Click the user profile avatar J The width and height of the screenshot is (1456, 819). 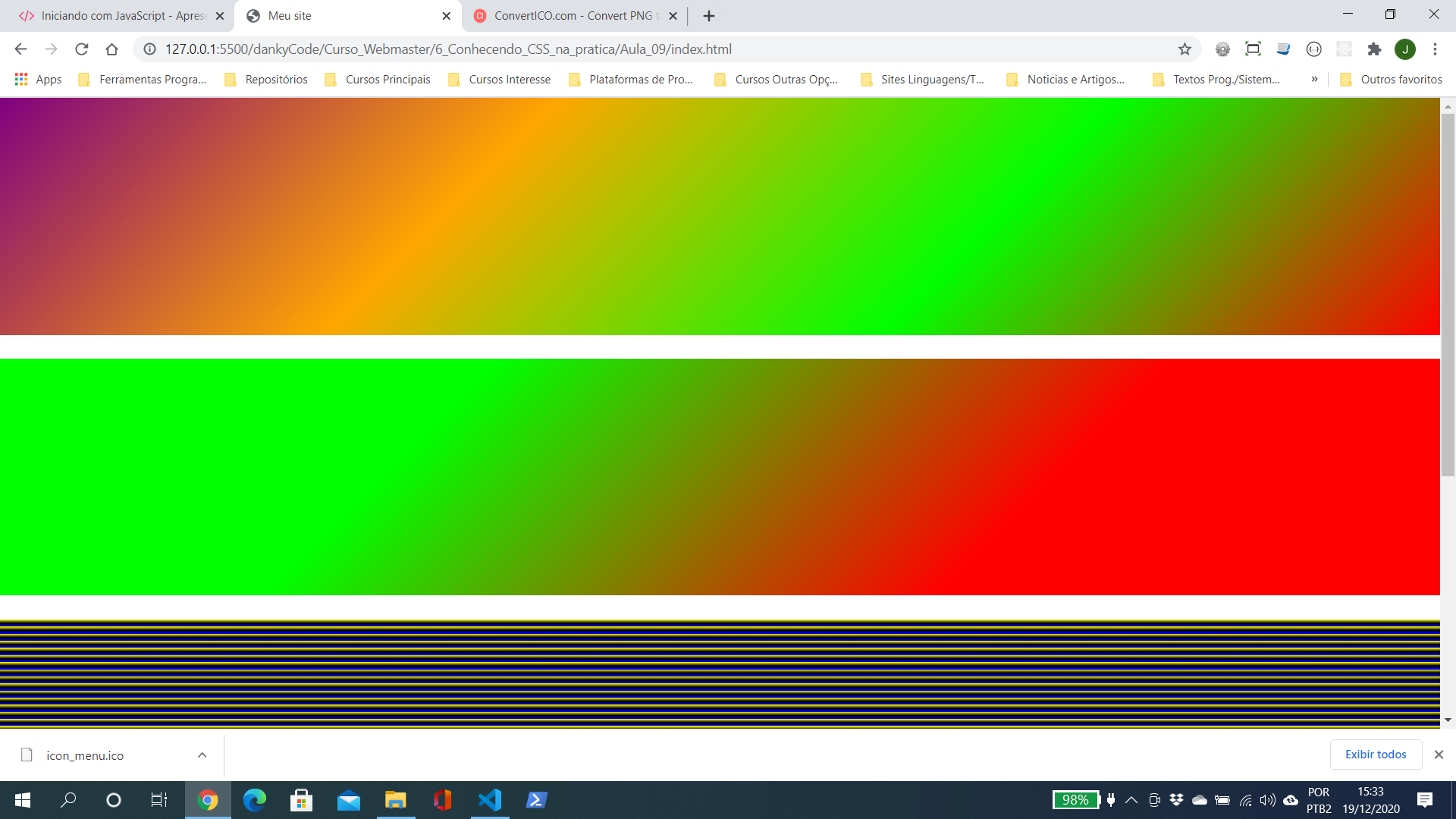tap(1405, 49)
